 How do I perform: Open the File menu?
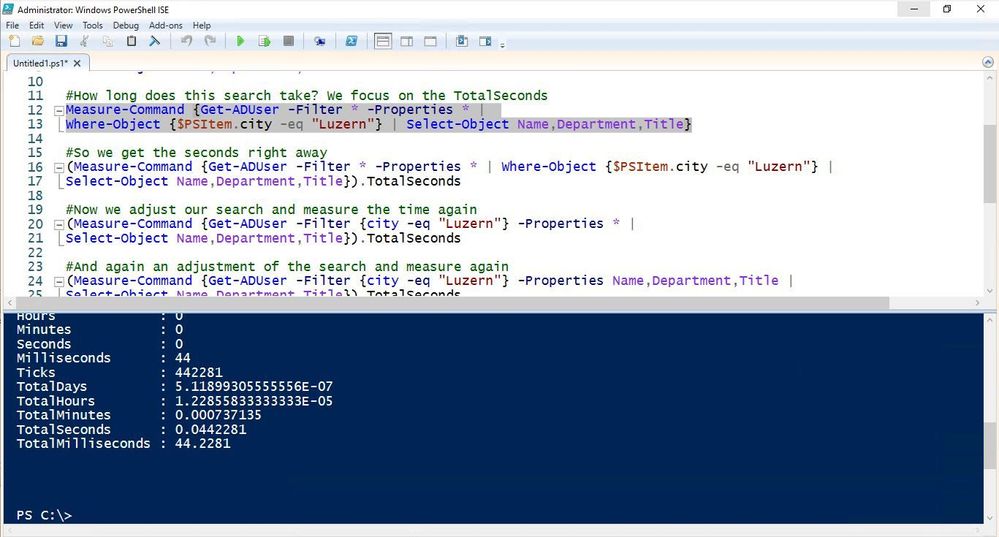pyautogui.click(x=13, y=25)
